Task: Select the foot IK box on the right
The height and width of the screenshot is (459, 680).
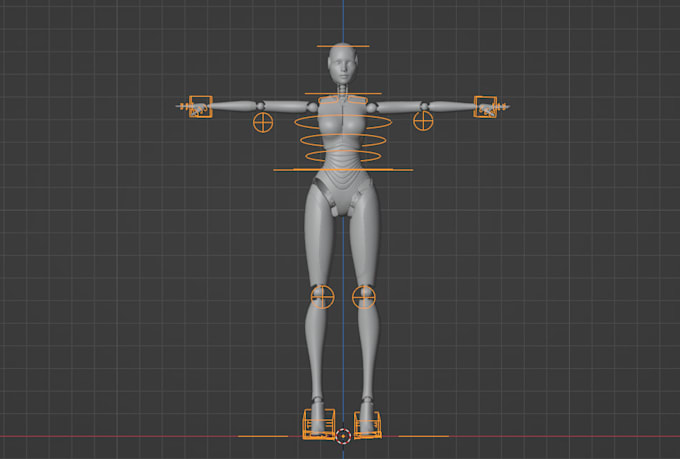Action: pos(368,425)
